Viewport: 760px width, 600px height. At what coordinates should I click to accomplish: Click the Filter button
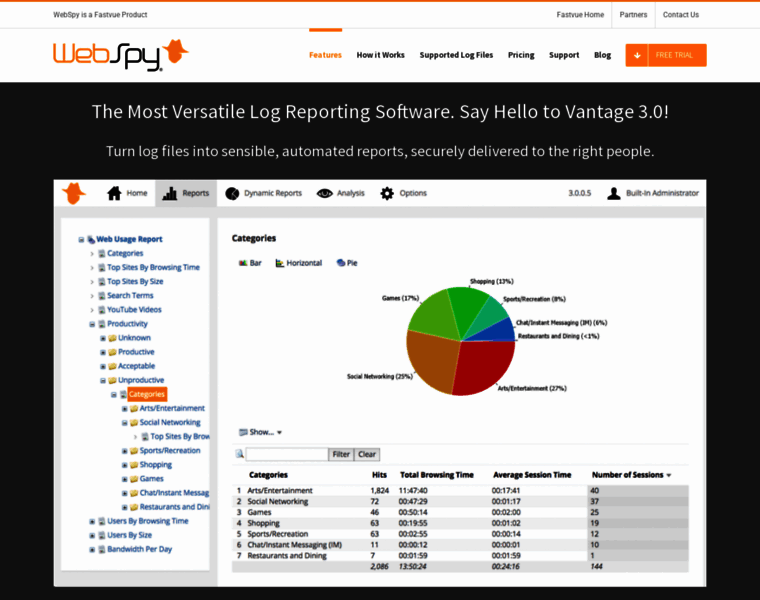(x=341, y=454)
